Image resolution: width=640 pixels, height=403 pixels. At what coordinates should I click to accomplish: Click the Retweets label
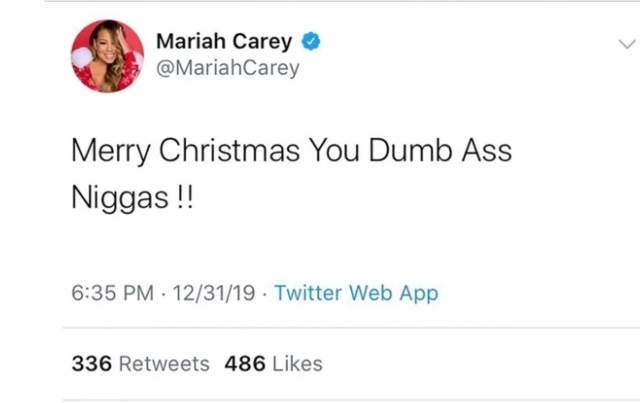point(164,363)
